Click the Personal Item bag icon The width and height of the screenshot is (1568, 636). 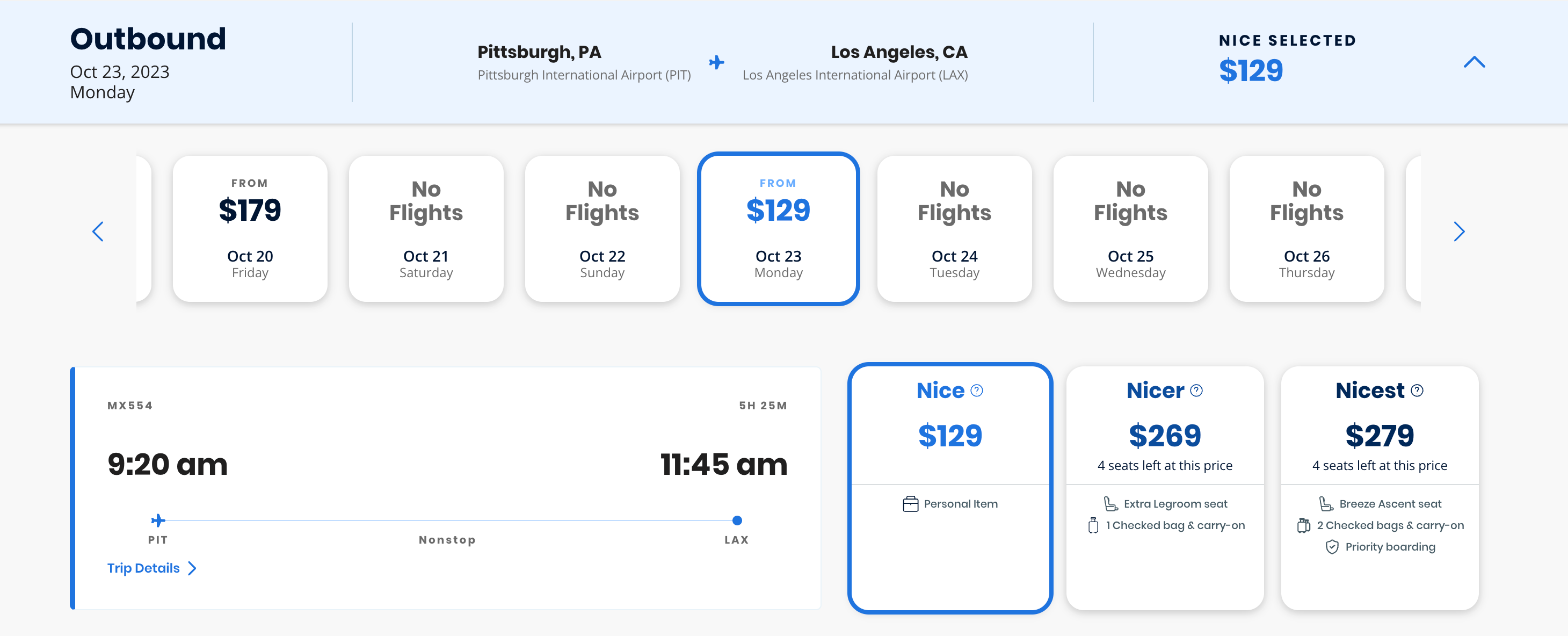tap(910, 504)
